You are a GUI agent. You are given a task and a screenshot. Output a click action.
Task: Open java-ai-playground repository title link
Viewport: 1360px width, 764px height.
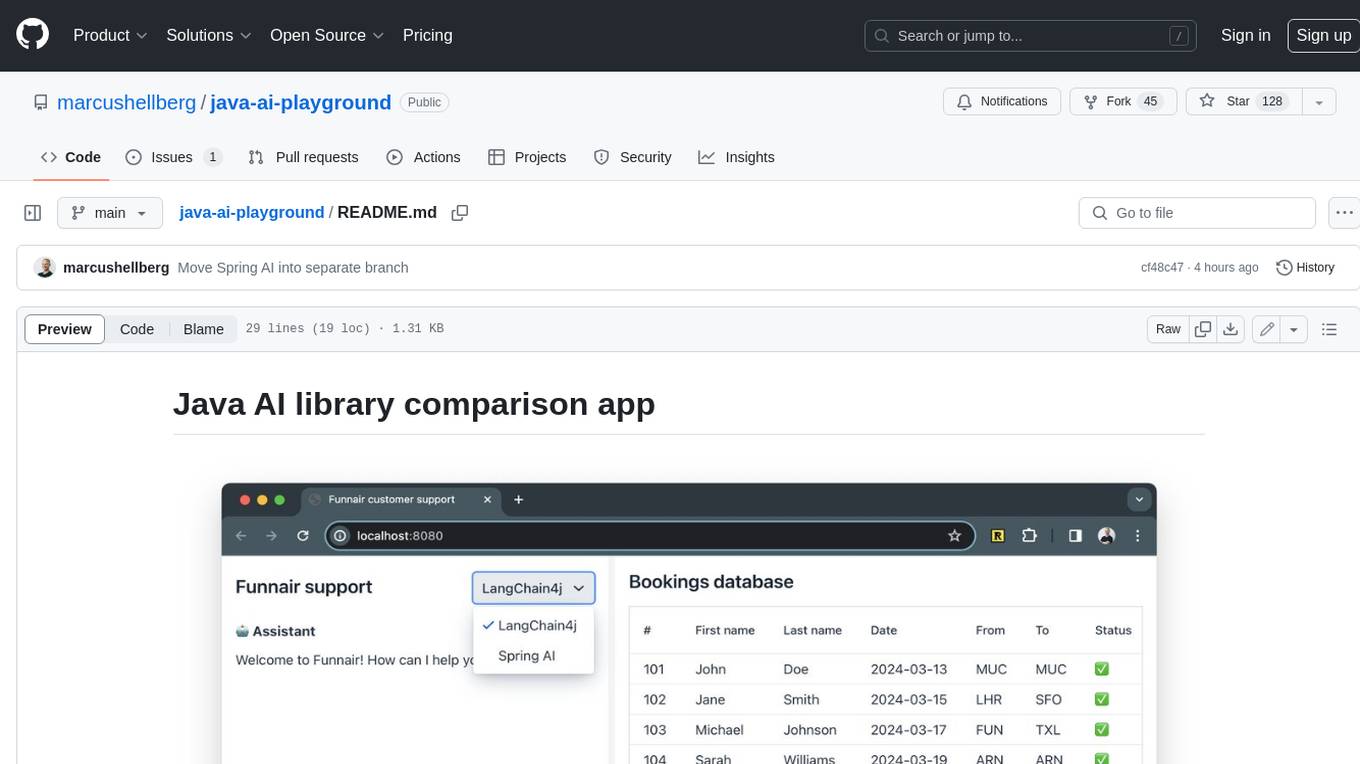pos(300,102)
